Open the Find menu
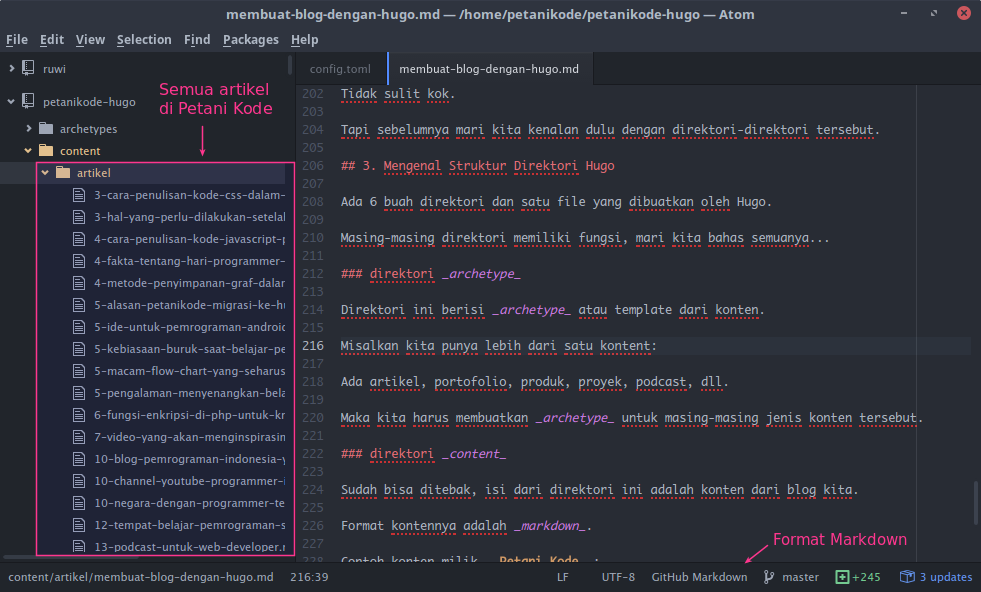Viewport: 981px width, 592px height. [x=197, y=40]
